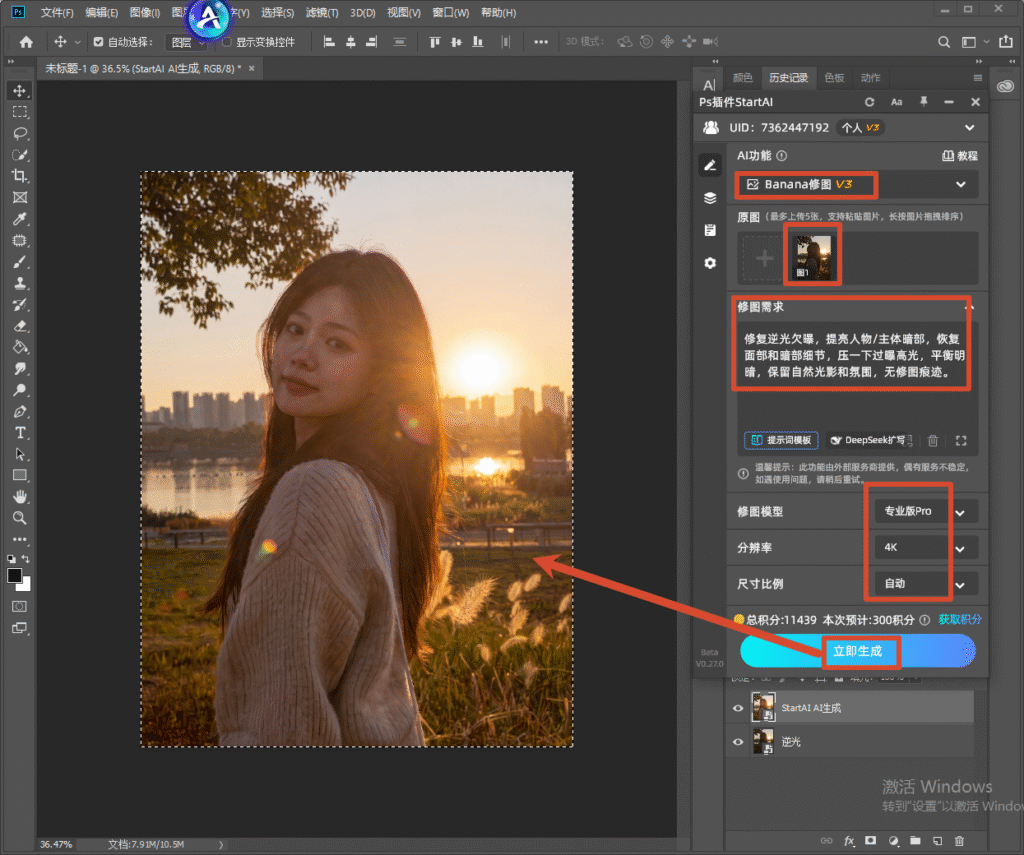Close the 未标题-1 document tab
The image size is (1024, 855).
coord(251,69)
